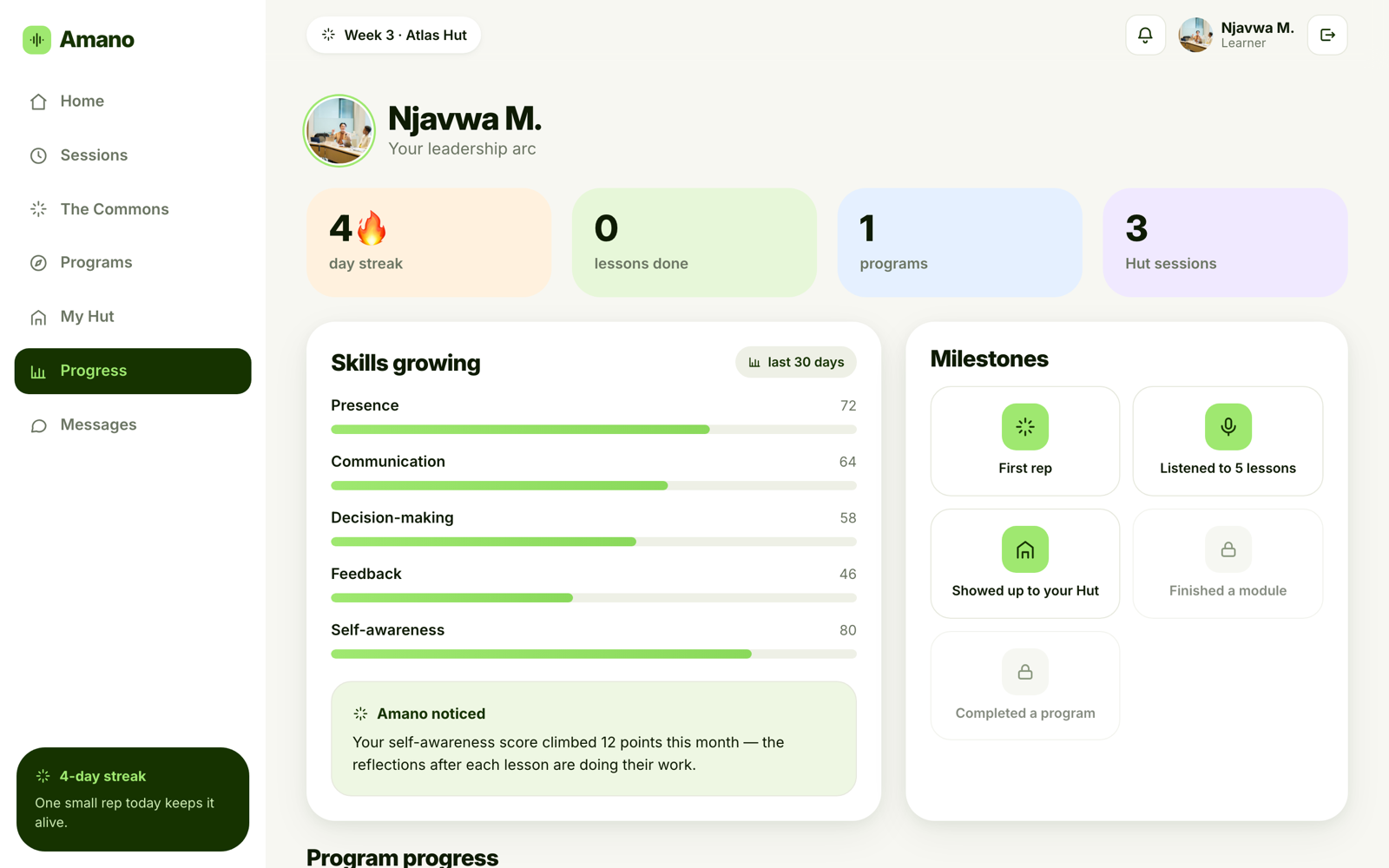Open the day streak stat card
The height and width of the screenshot is (868, 1389).
pyautogui.click(x=429, y=243)
